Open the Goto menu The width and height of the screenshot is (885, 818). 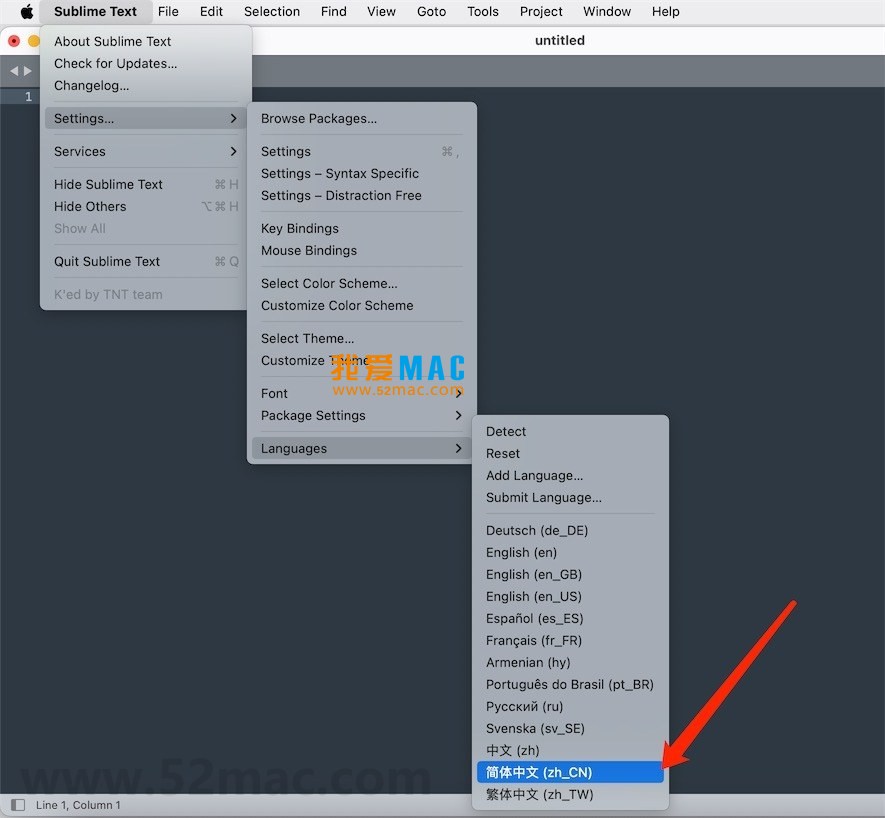(431, 11)
